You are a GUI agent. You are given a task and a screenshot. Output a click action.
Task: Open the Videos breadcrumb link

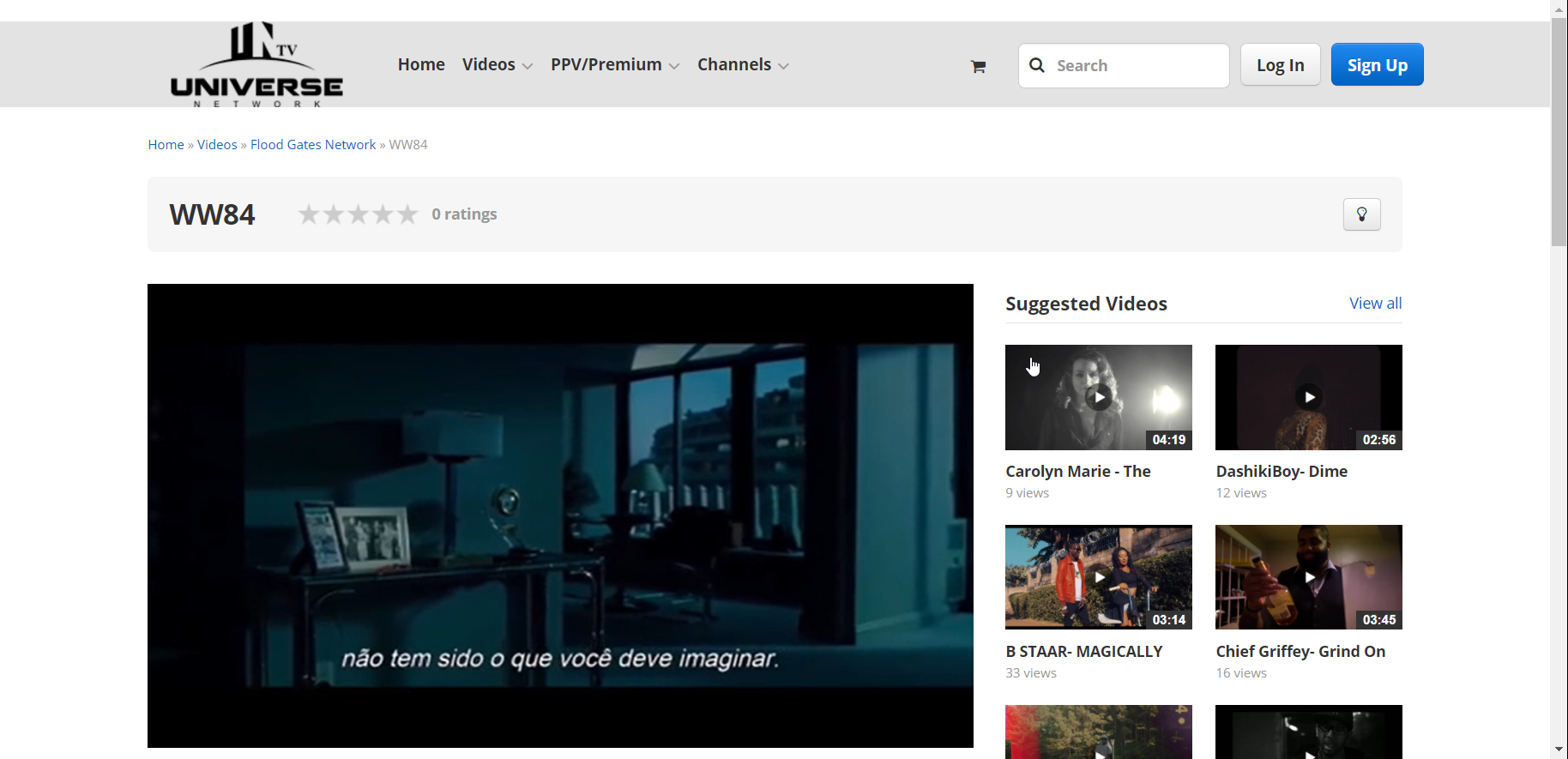217,144
